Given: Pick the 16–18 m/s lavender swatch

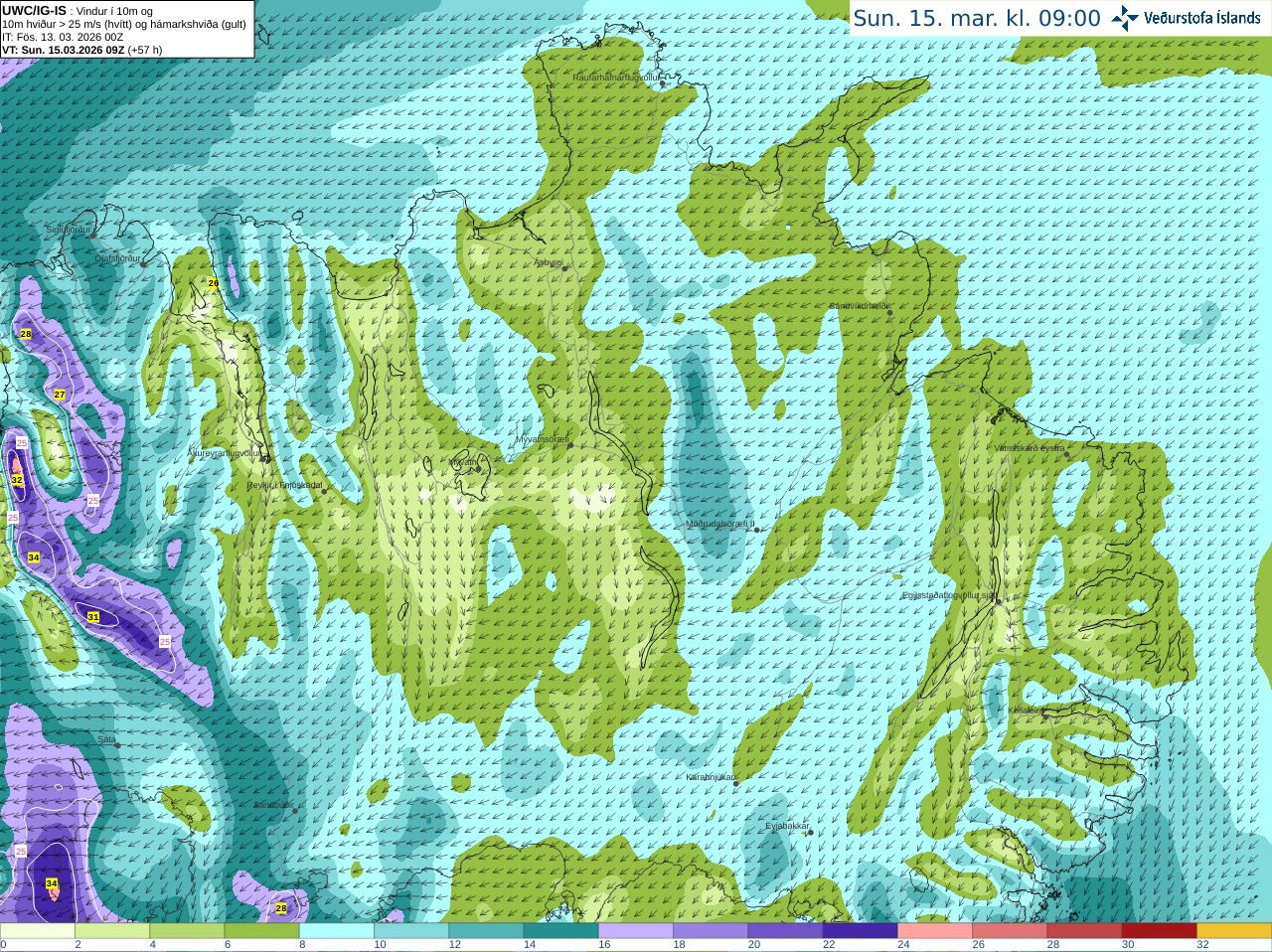Looking at the screenshot, I should (636, 931).
